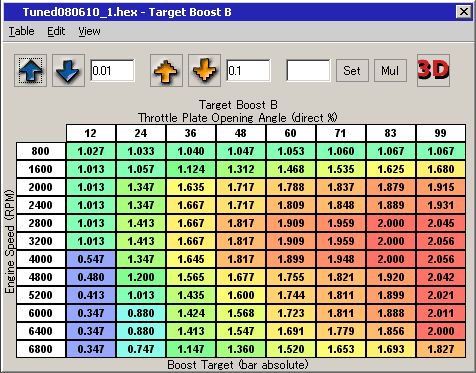Click the Mul button
Viewport: 476px width, 373px height.
pos(390,71)
